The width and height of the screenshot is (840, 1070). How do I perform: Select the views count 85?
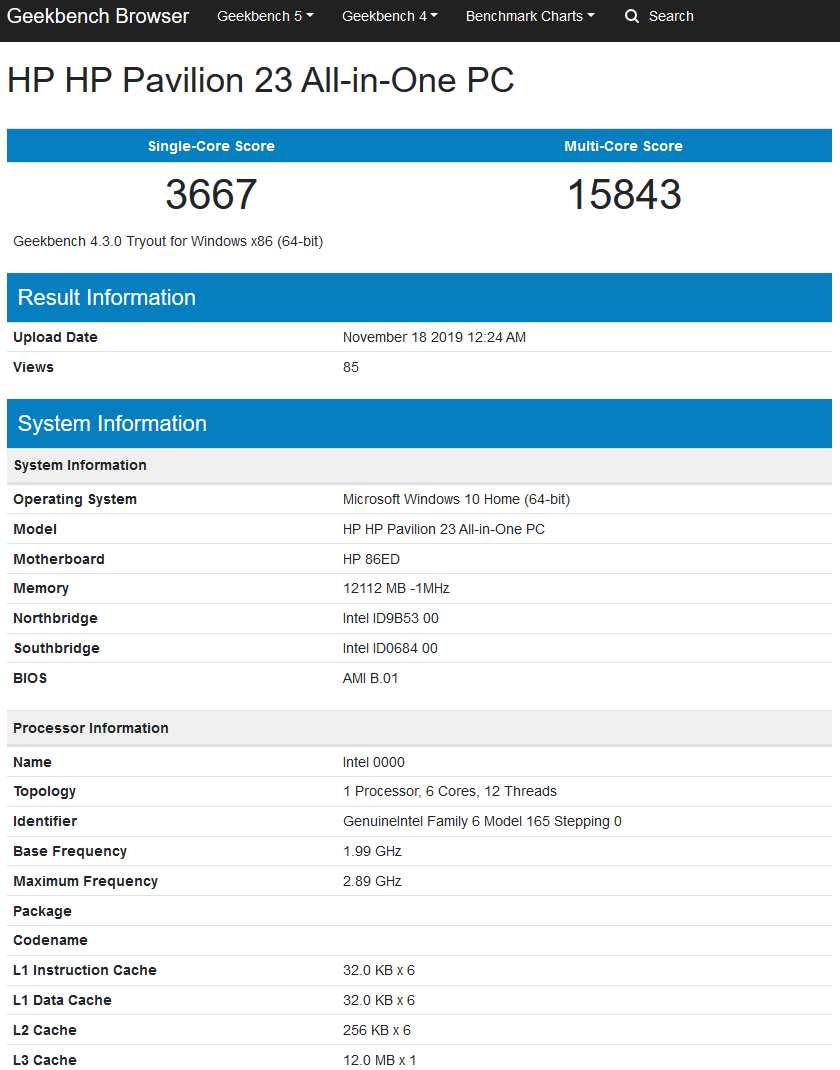351,367
